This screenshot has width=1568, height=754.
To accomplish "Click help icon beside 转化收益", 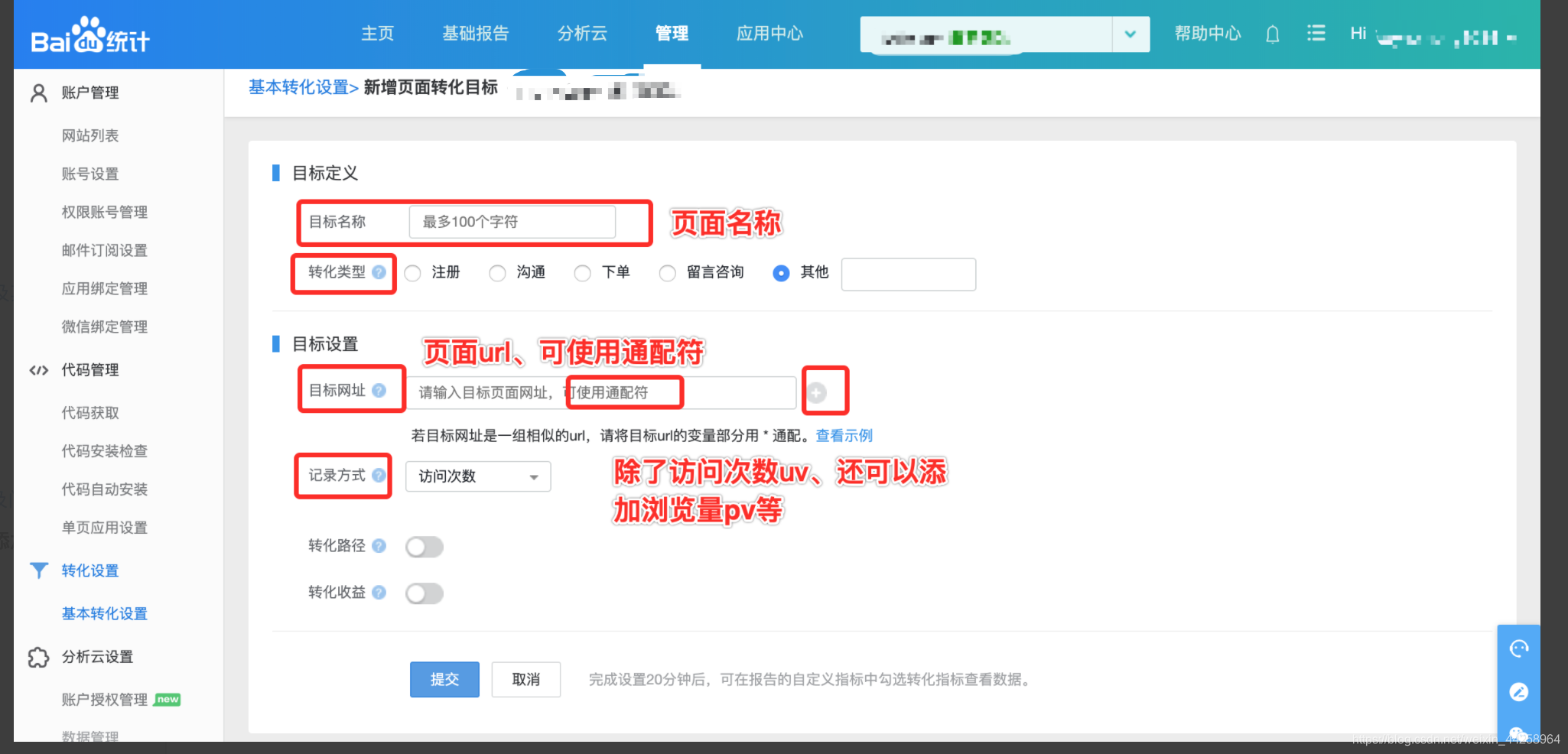I will (379, 593).
